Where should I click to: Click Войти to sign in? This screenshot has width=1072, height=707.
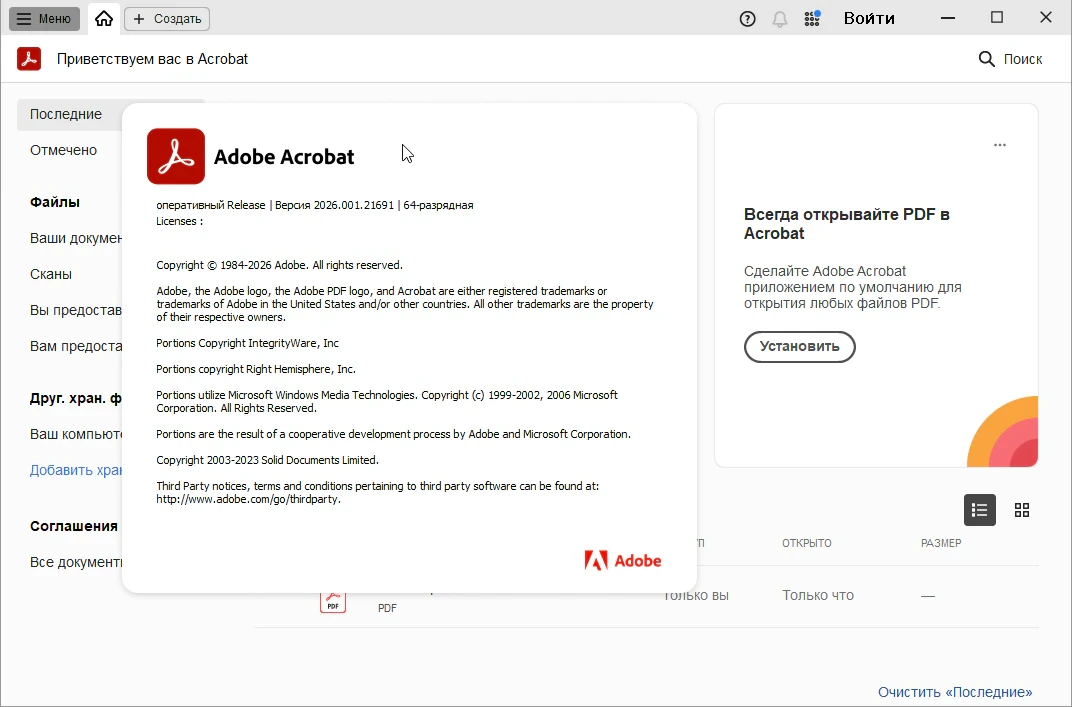pos(869,18)
